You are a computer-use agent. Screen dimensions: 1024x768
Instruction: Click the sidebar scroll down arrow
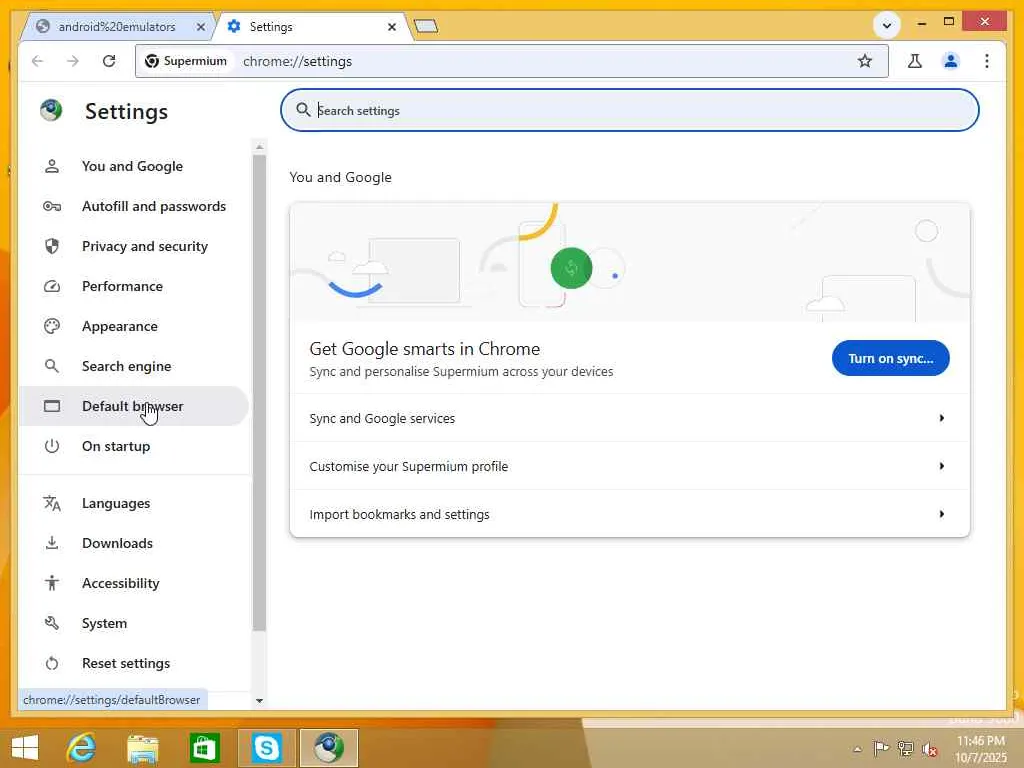coord(259,701)
